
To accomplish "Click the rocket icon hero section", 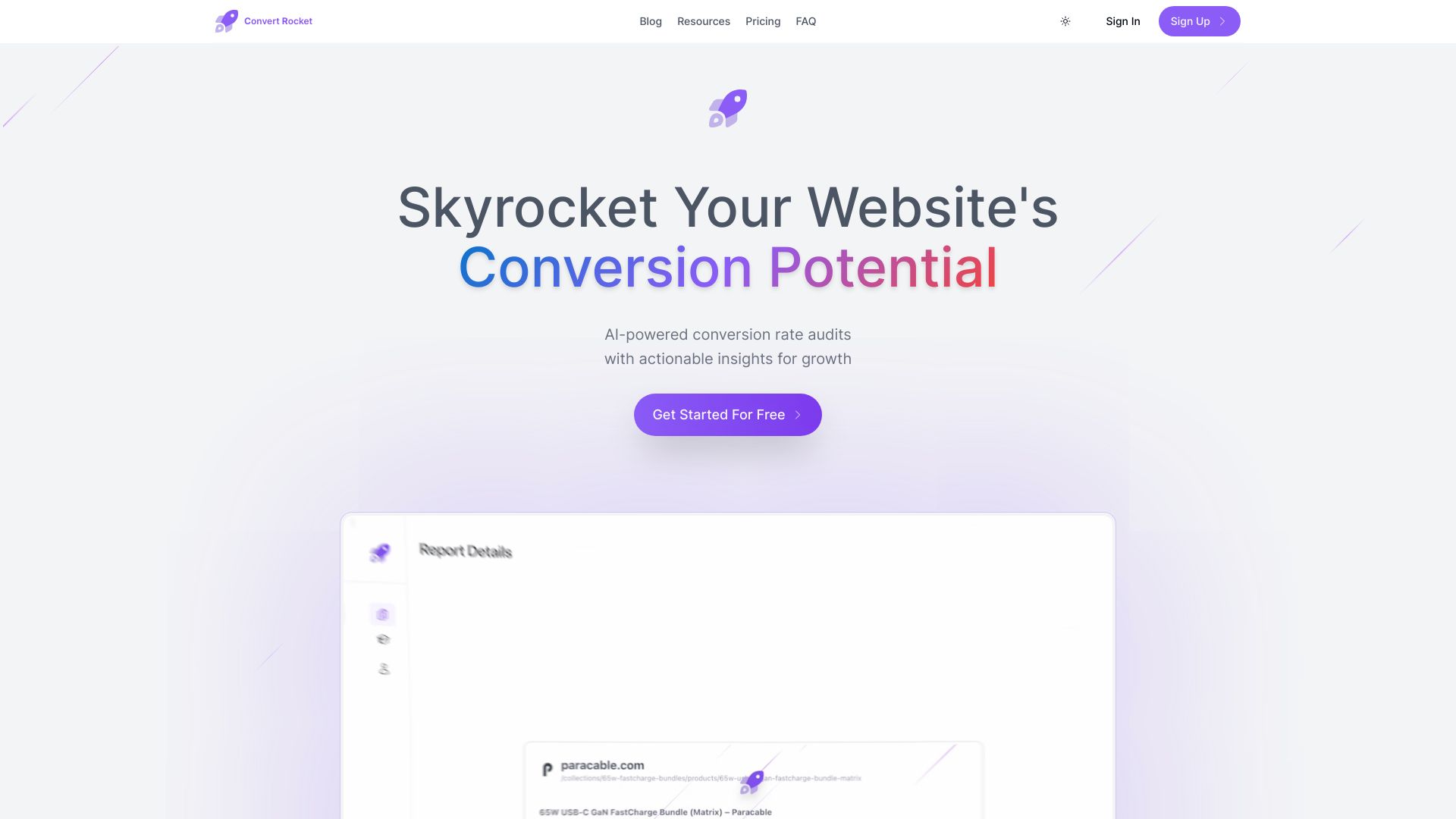I will pyautogui.click(x=727, y=108).
